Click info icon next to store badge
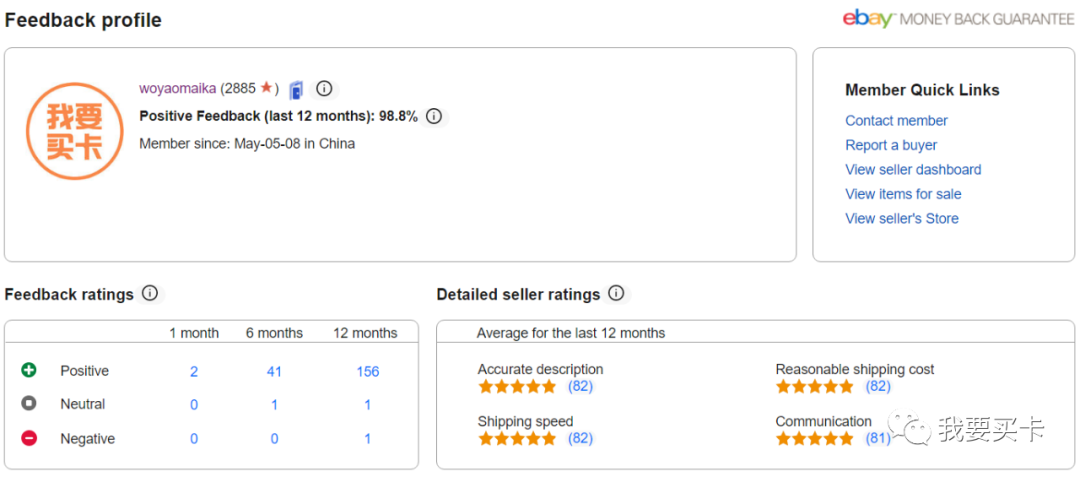1080x477 pixels. tap(324, 88)
